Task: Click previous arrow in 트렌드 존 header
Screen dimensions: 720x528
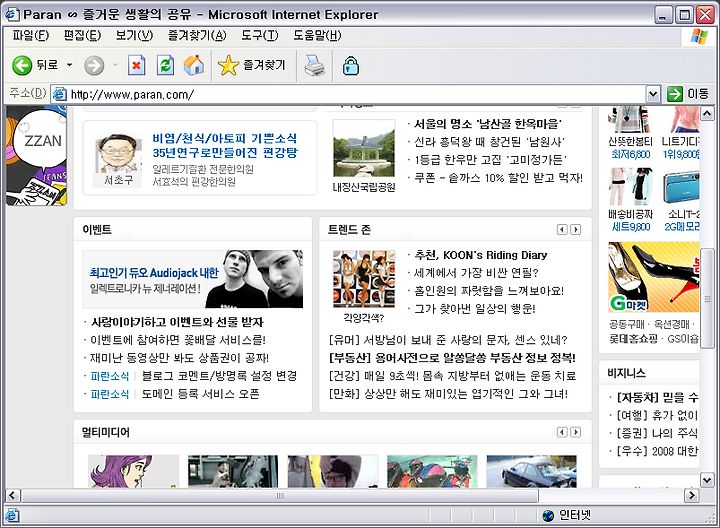Action: (x=562, y=229)
